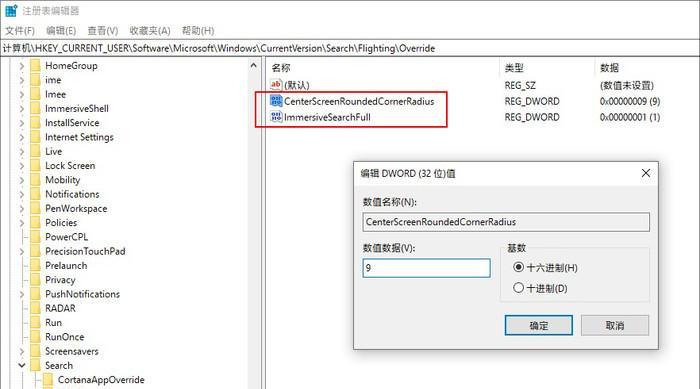700x389 pixels.
Task: Click the HomeGroup folder icon
Action: coord(36,66)
